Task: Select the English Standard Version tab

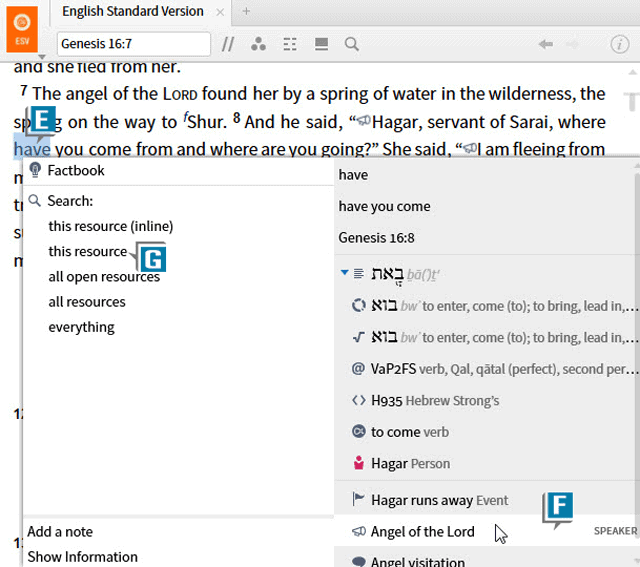Action: tap(133, 11)
